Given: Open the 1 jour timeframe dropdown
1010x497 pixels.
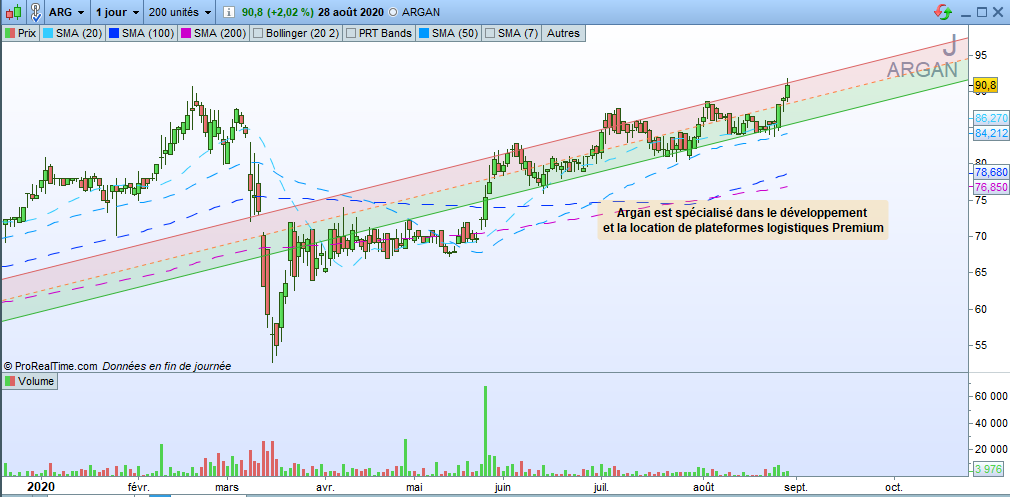Looking at the screenshot, I should [x=116, y=12].
